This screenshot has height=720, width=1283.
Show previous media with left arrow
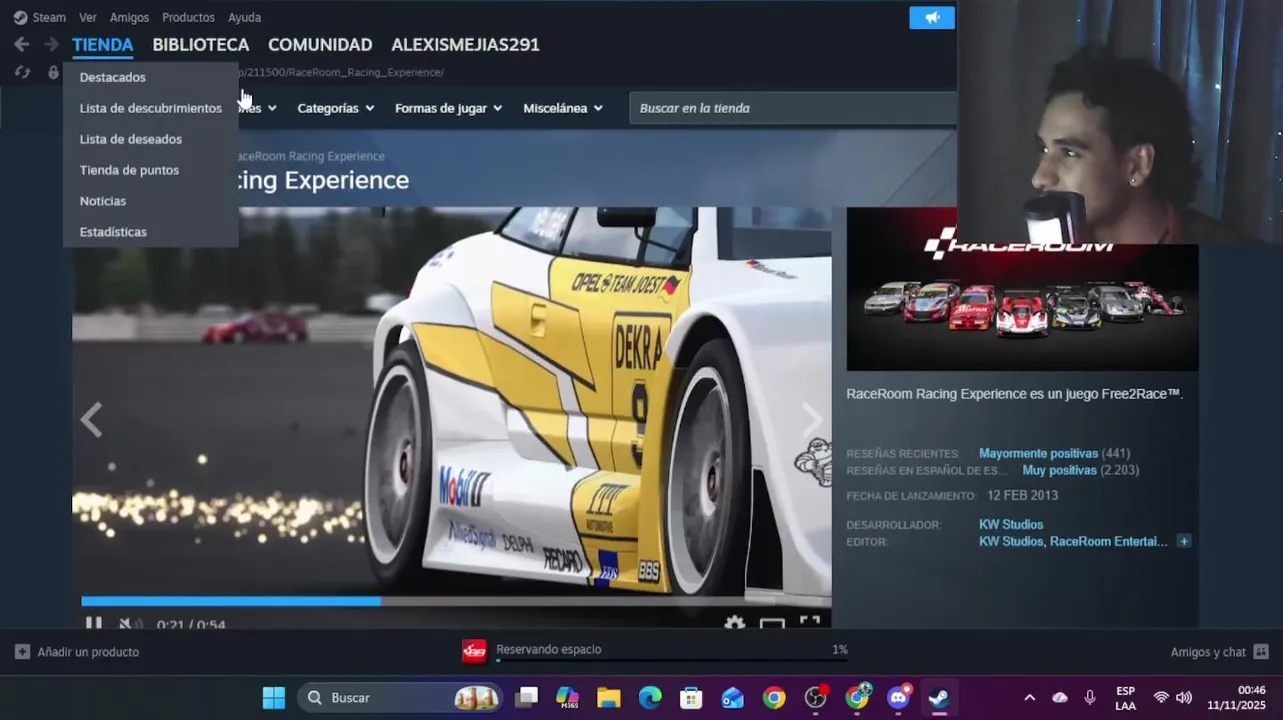pos(91,419)
